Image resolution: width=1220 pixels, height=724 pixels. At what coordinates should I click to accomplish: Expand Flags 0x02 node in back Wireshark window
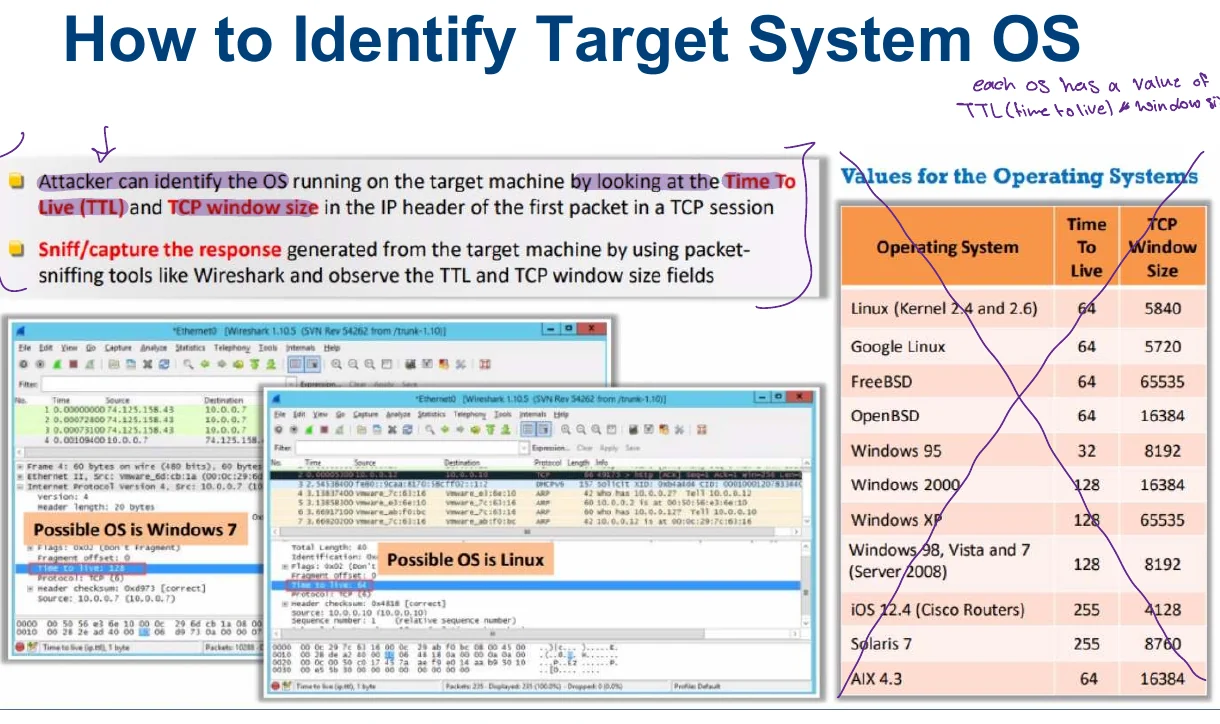click(30, 548)
